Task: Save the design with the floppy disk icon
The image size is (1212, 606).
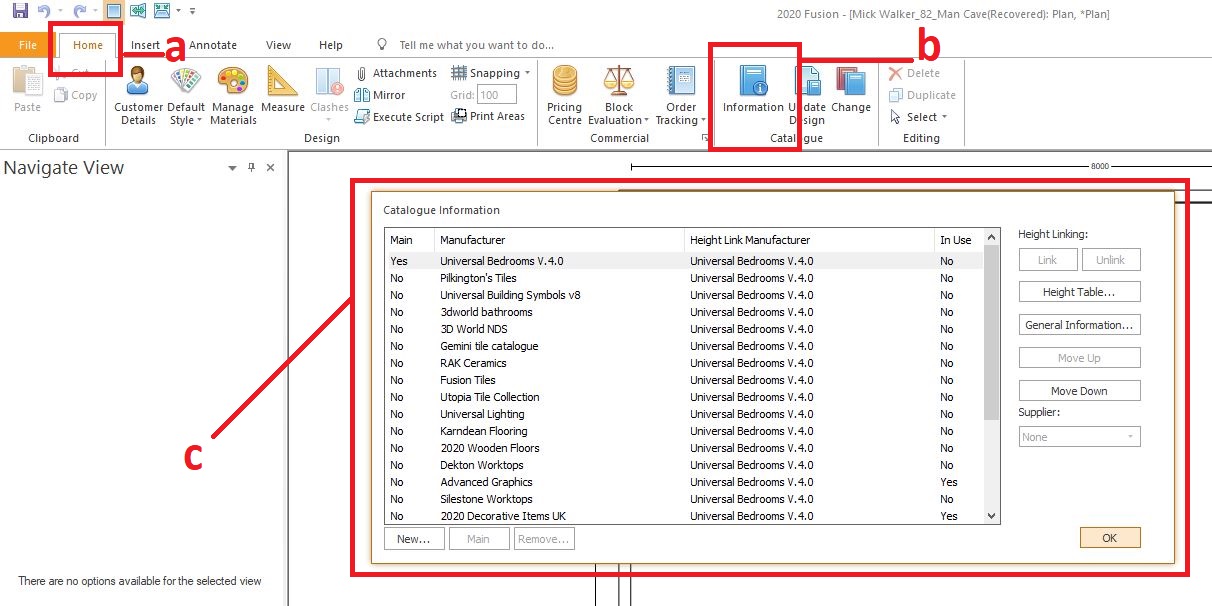Action: [20, 10]
